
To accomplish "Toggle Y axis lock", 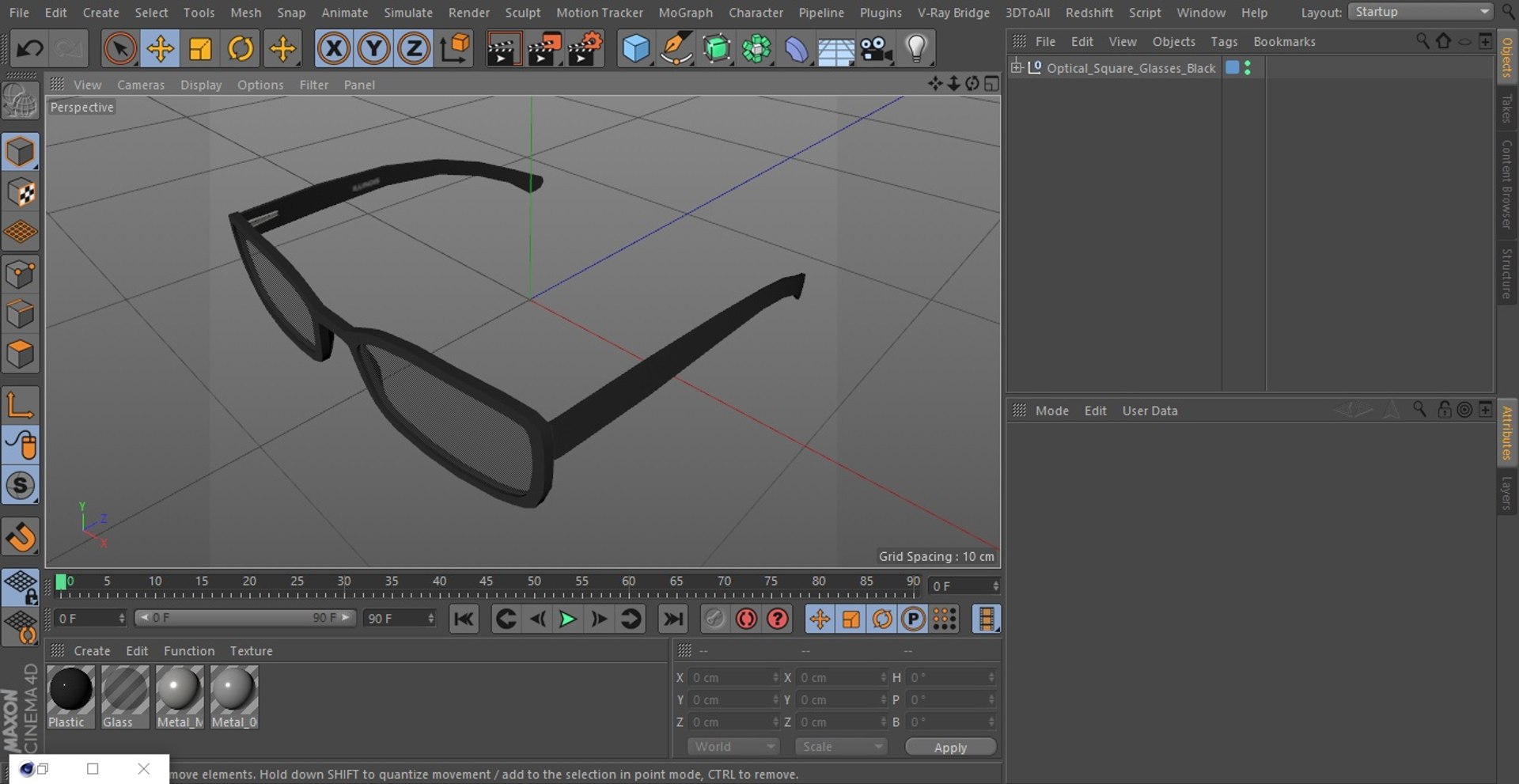I will pos(373,49).
